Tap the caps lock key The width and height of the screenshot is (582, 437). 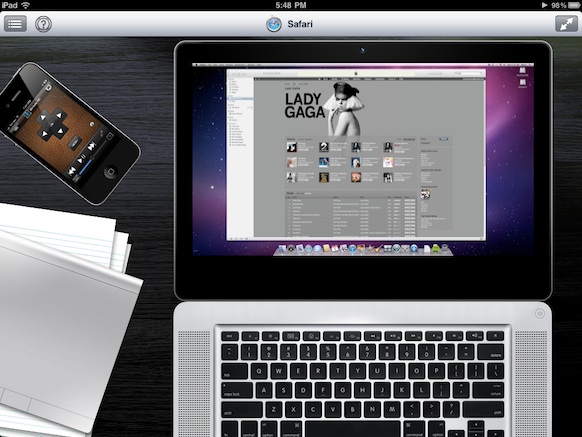(x=237, y=391)
